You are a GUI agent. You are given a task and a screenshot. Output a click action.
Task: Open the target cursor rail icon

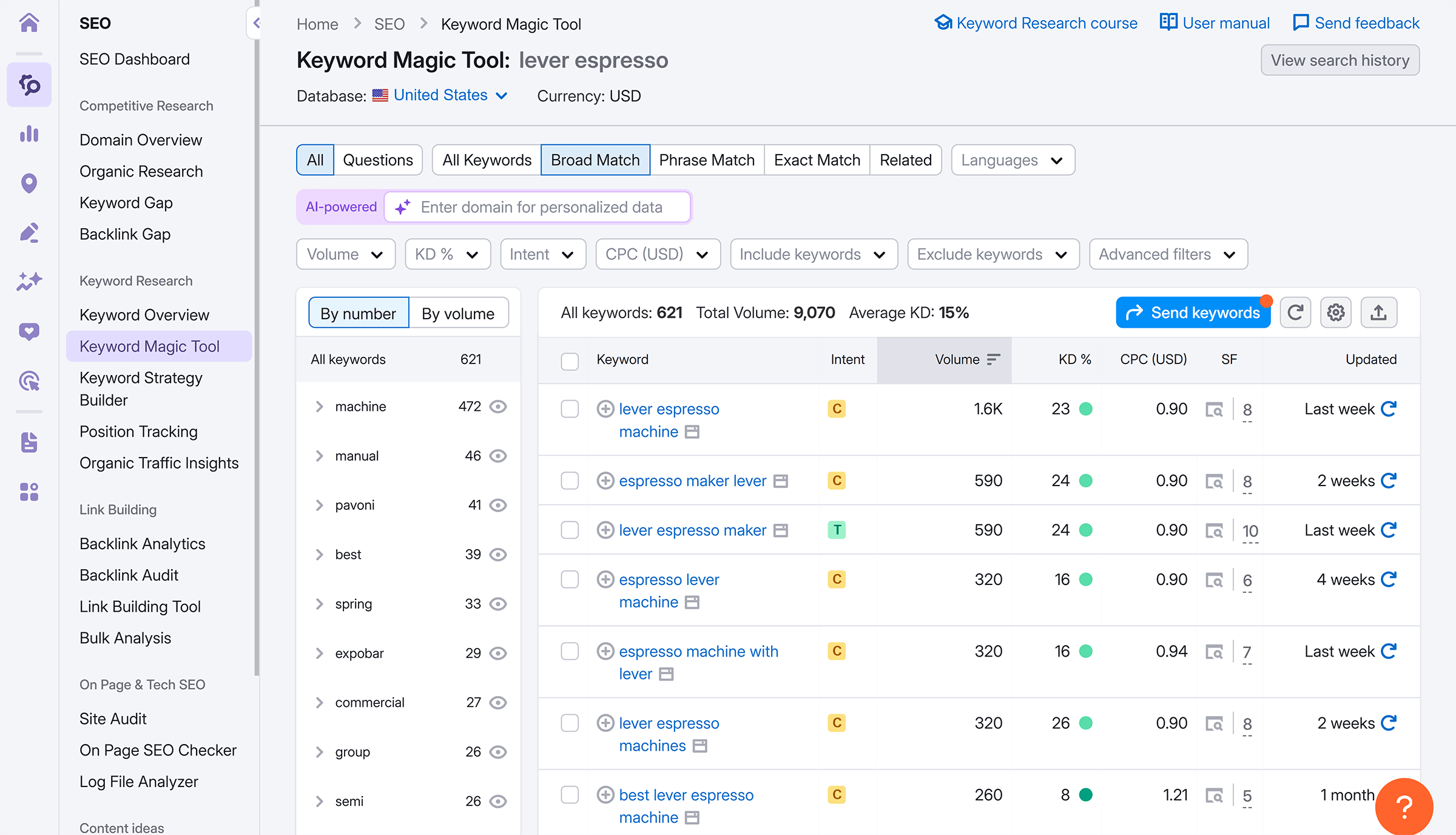(x=29, y=381)
